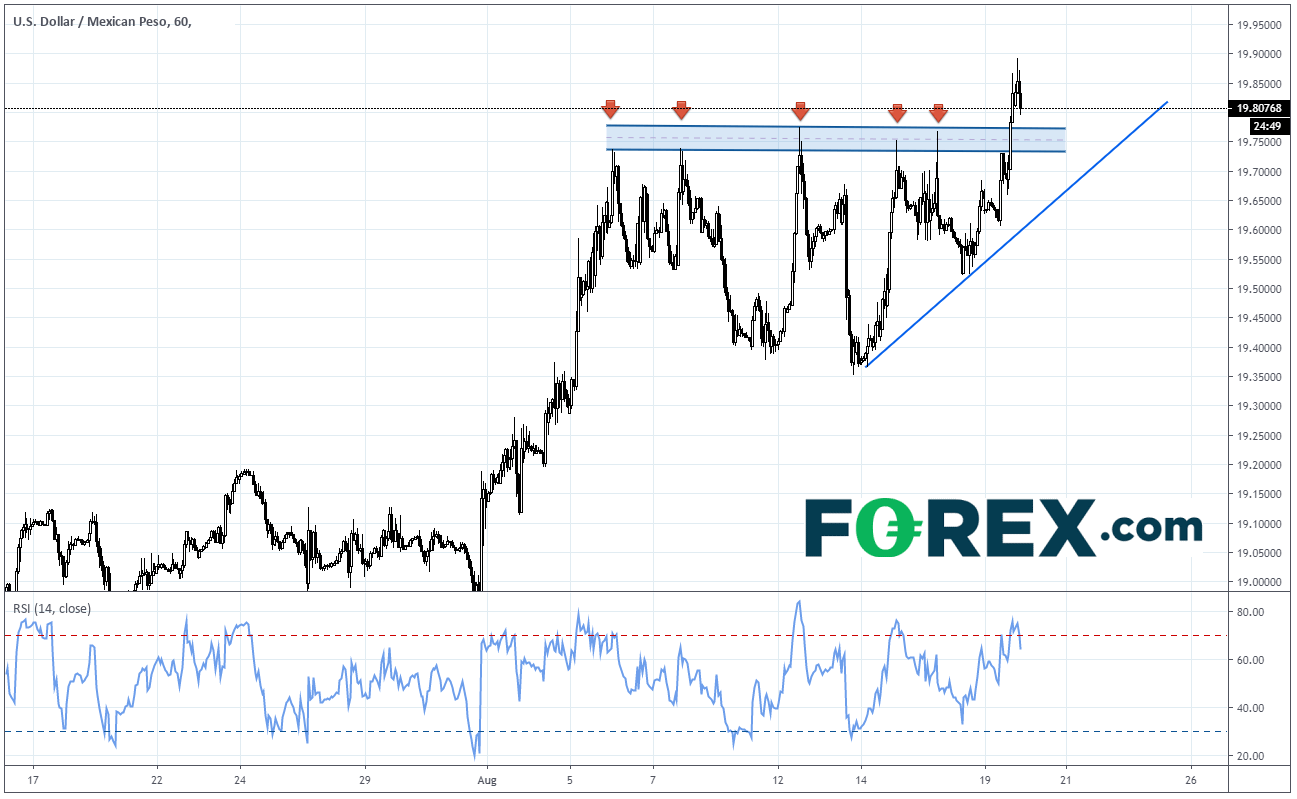Click the 19.15000 price axis label
1297x799 pixels.
pyautogui.click(x=1259, y=495)
